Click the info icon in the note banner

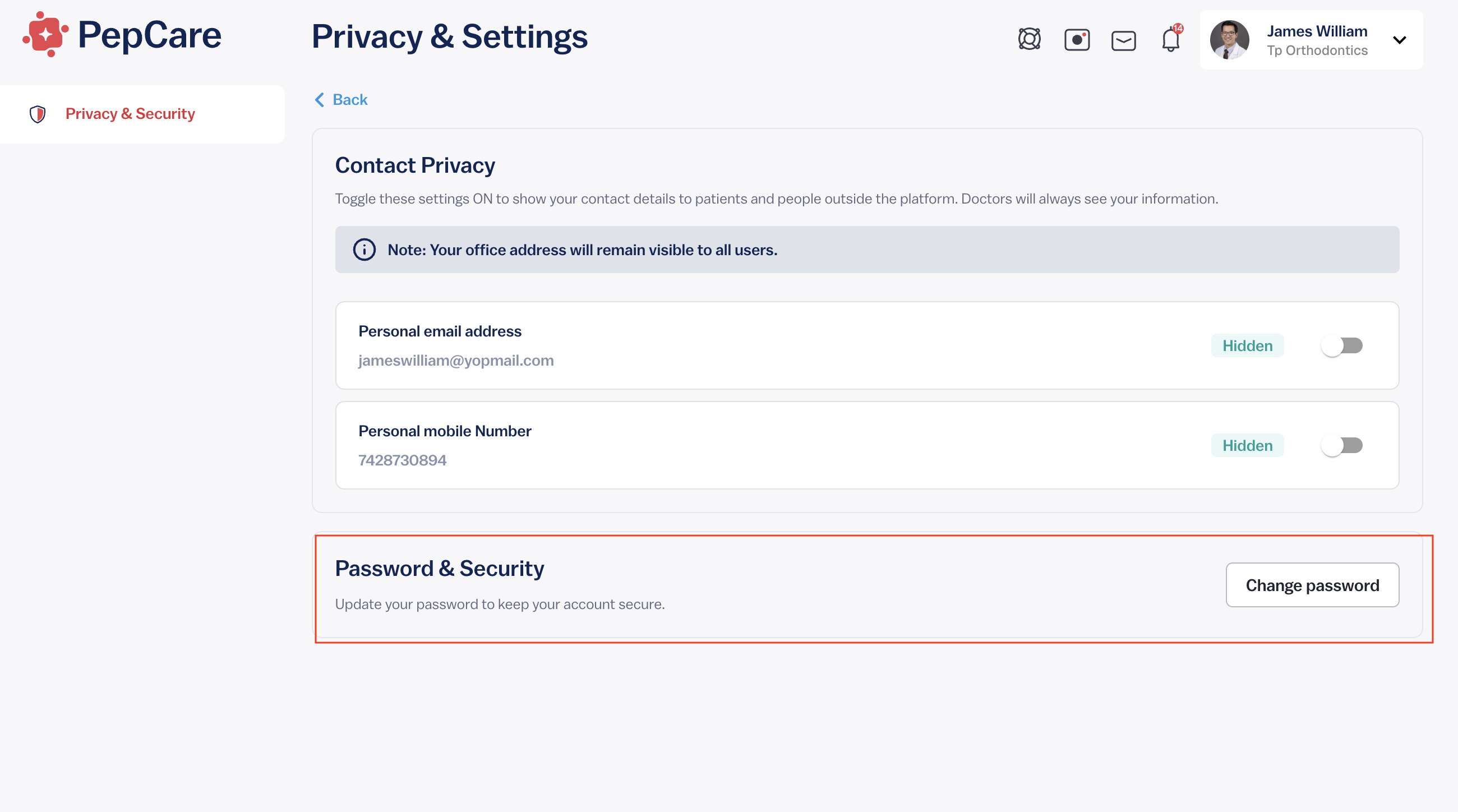point(364,250)
